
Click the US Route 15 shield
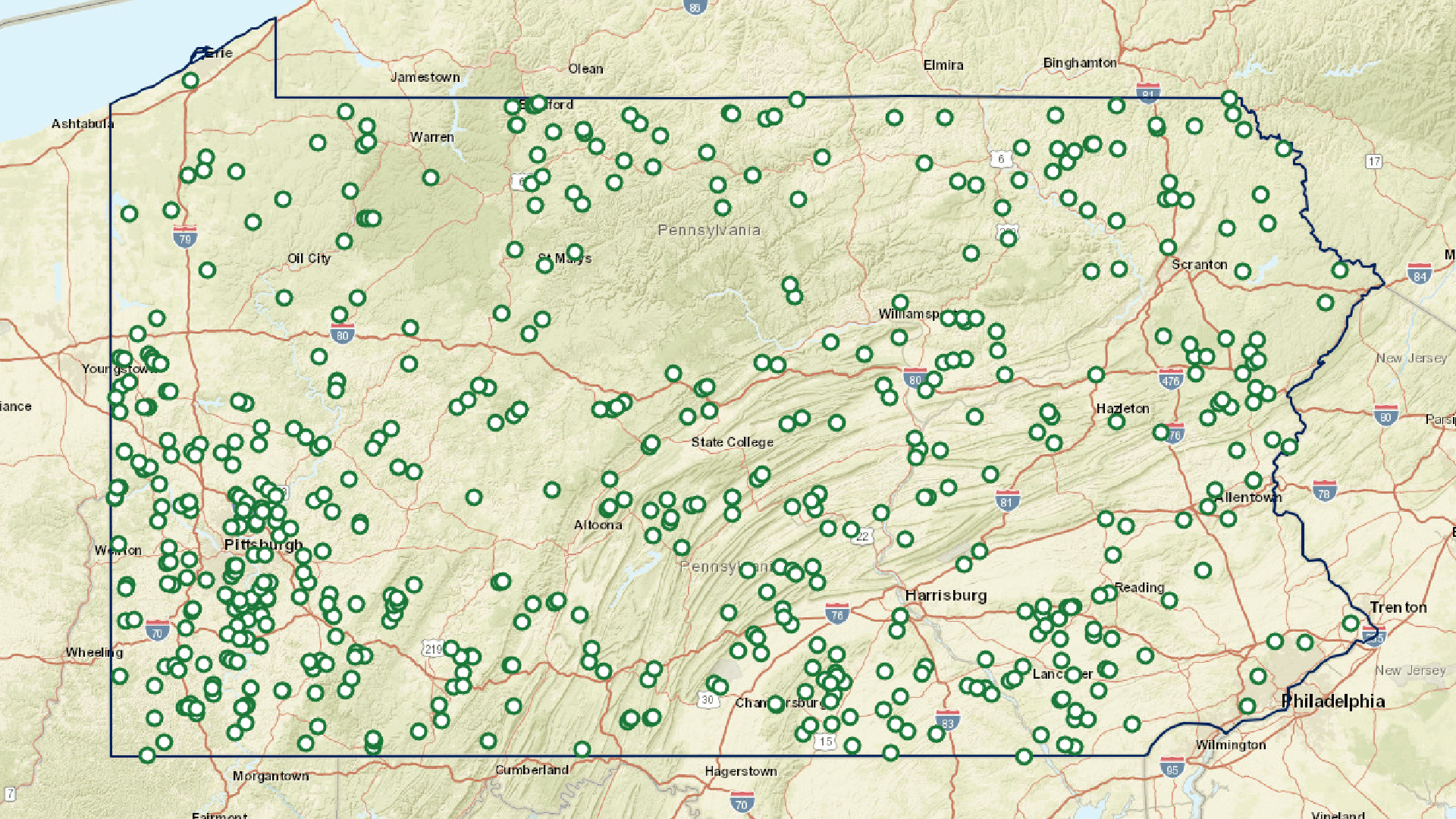pos(826,741)
